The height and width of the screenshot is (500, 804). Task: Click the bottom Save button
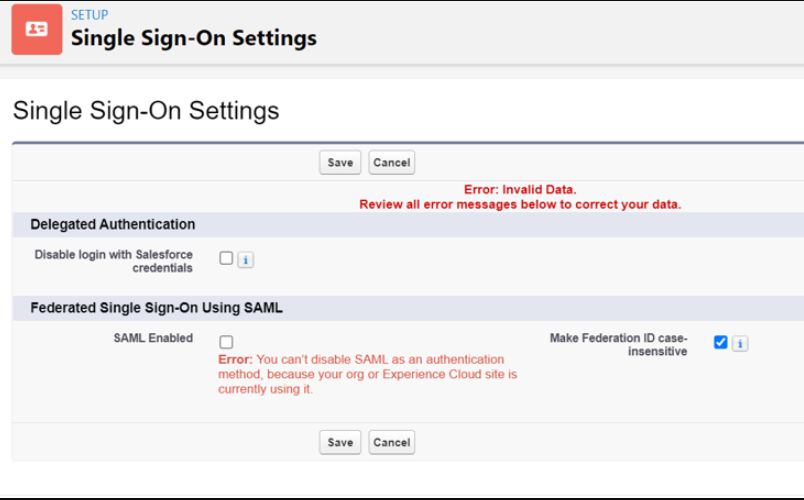340,442
